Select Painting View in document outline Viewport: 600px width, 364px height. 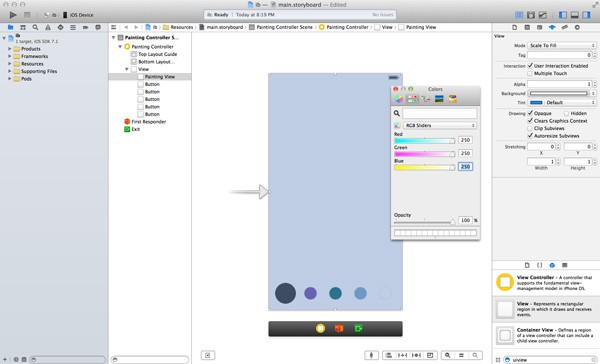click(x=150, y=77)
